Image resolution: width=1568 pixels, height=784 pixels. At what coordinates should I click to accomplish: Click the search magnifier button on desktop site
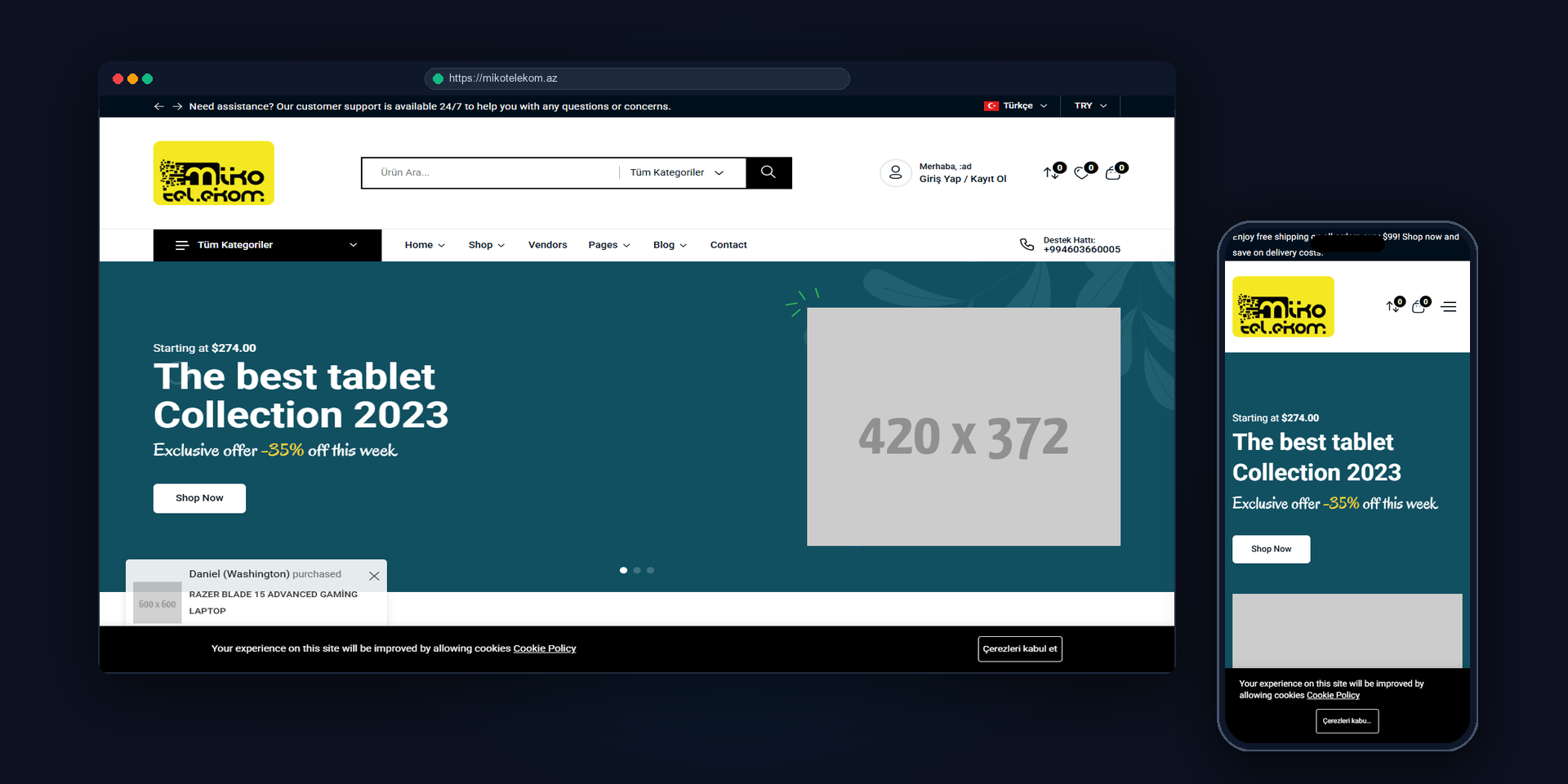coord(768,172)
